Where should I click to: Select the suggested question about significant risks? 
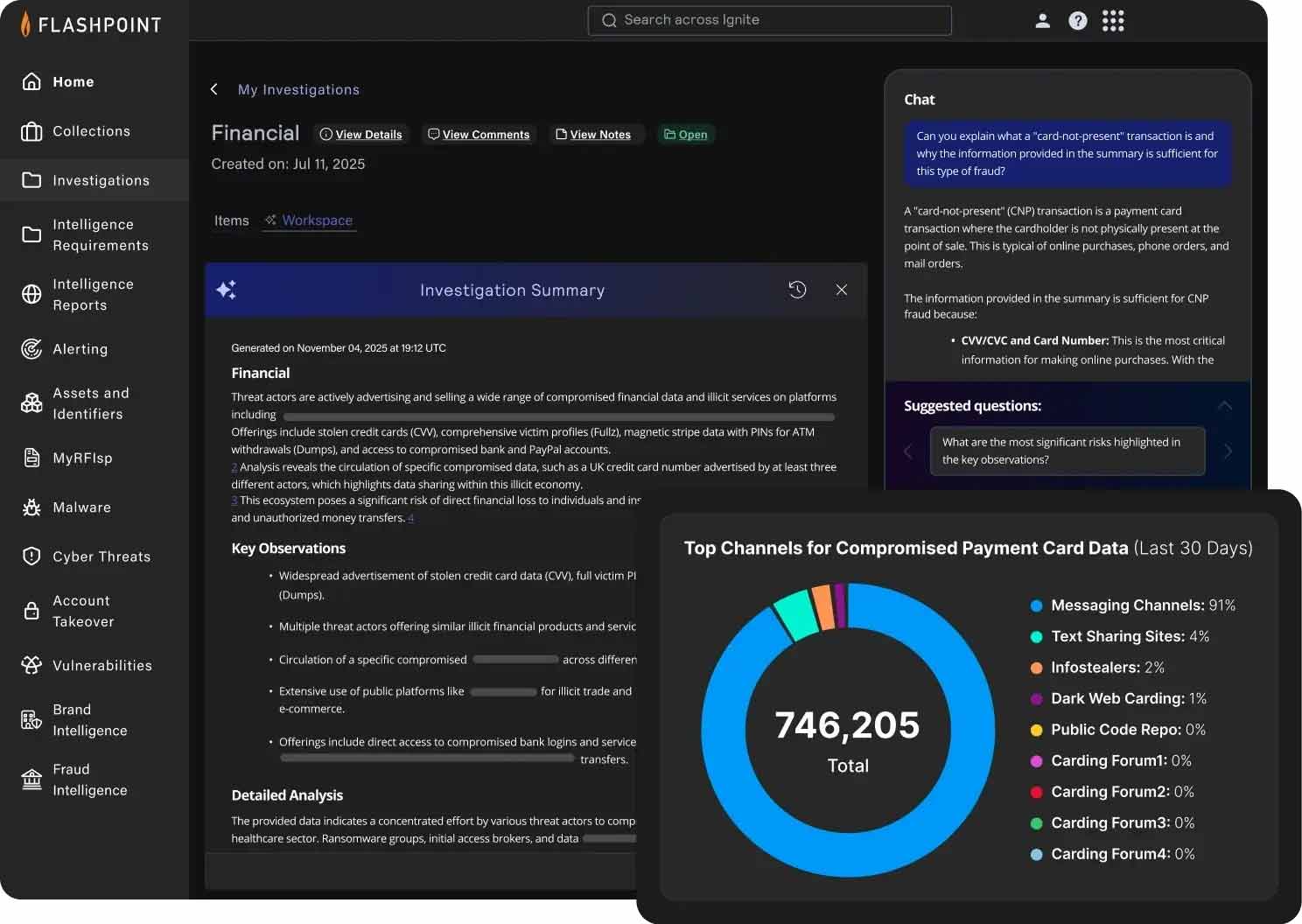(x=1067, y=451)
